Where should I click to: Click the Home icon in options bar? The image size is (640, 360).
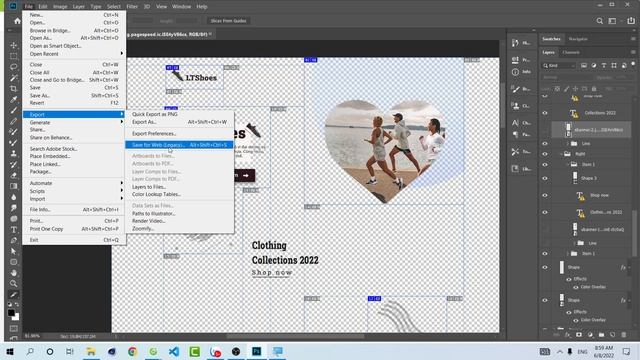(x=17, y=21)
